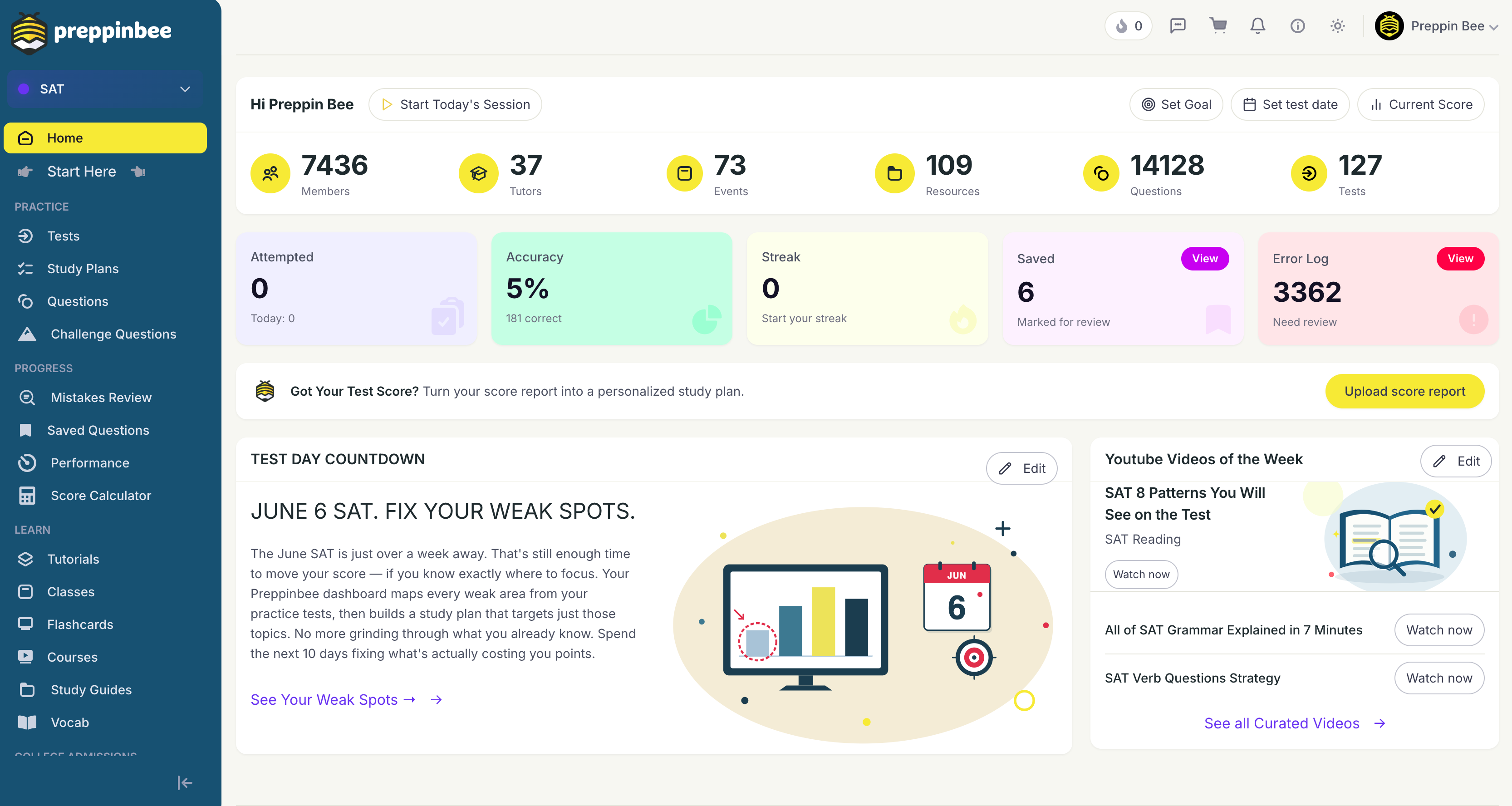Go to Home in sidebar
This screenshot has height=806, width=1512.
[105, 138]
